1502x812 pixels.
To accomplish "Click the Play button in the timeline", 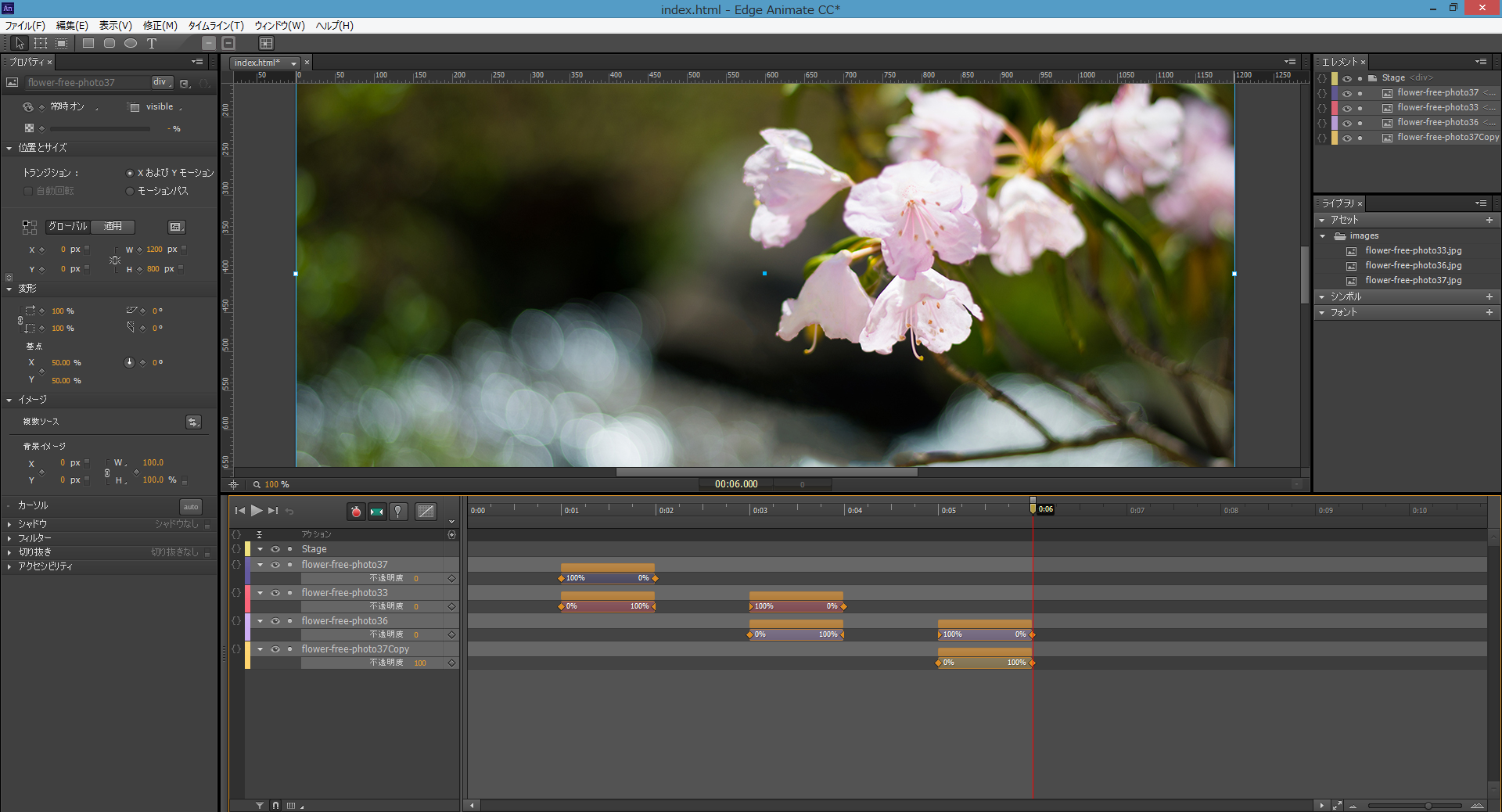I will coord(257,511).
